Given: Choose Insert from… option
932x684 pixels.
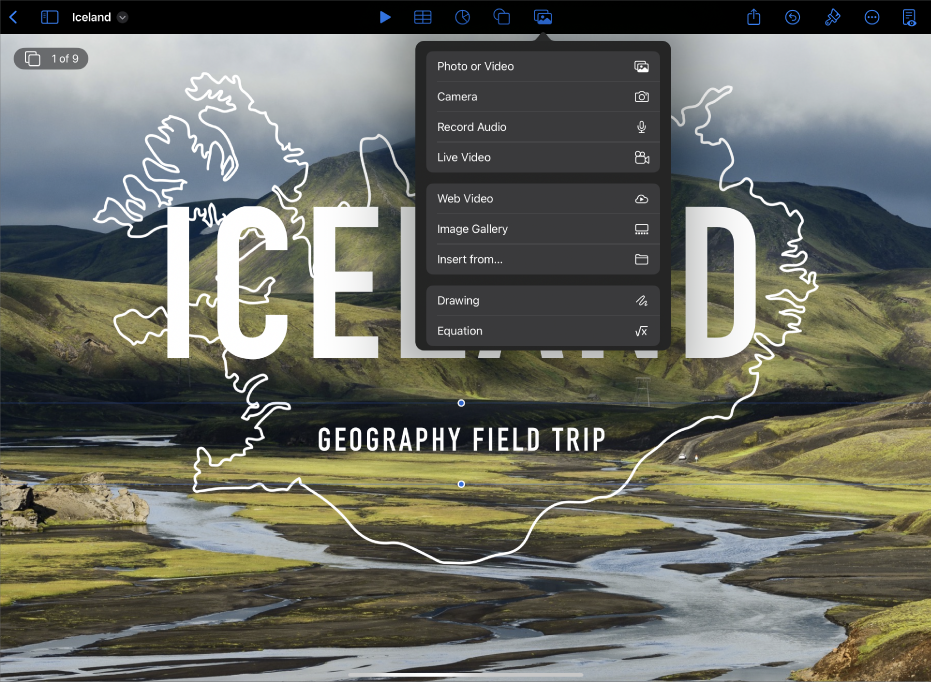Looking at the screenshot, I should pos(543,260).
